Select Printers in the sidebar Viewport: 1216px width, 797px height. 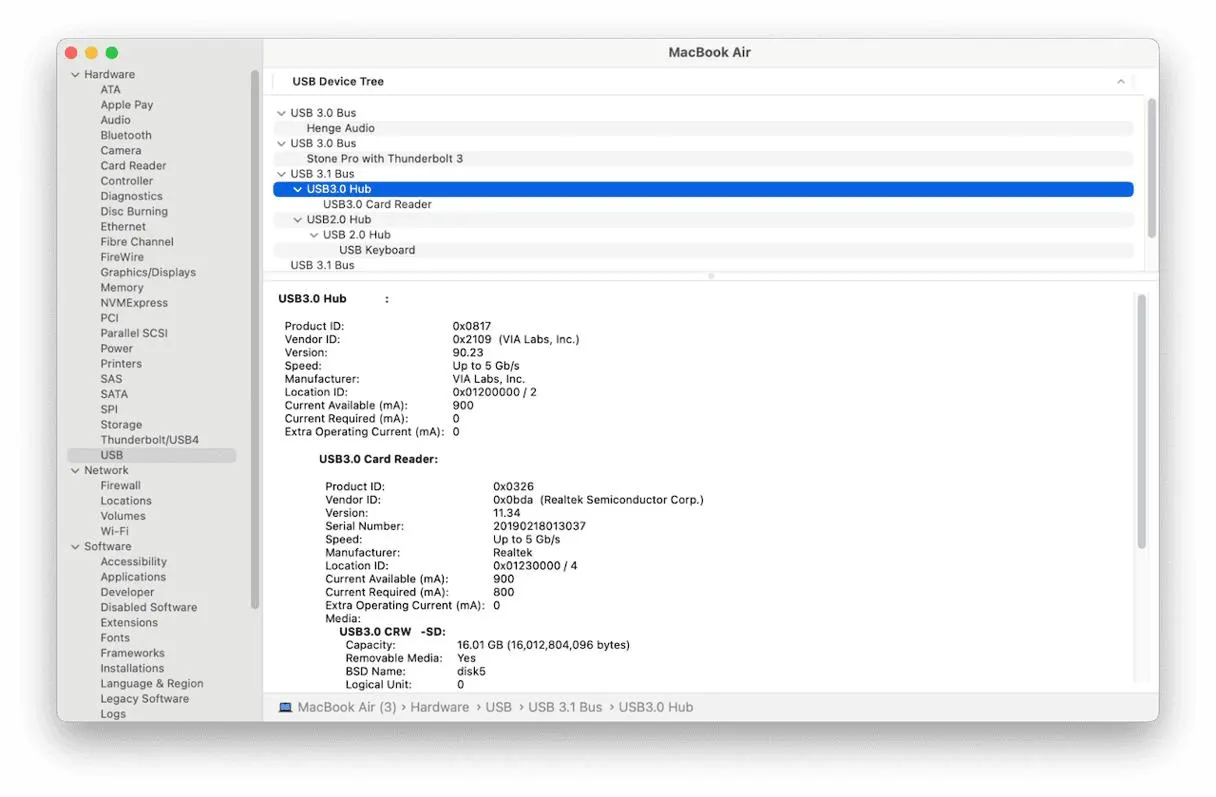click(x=121, y=364)
